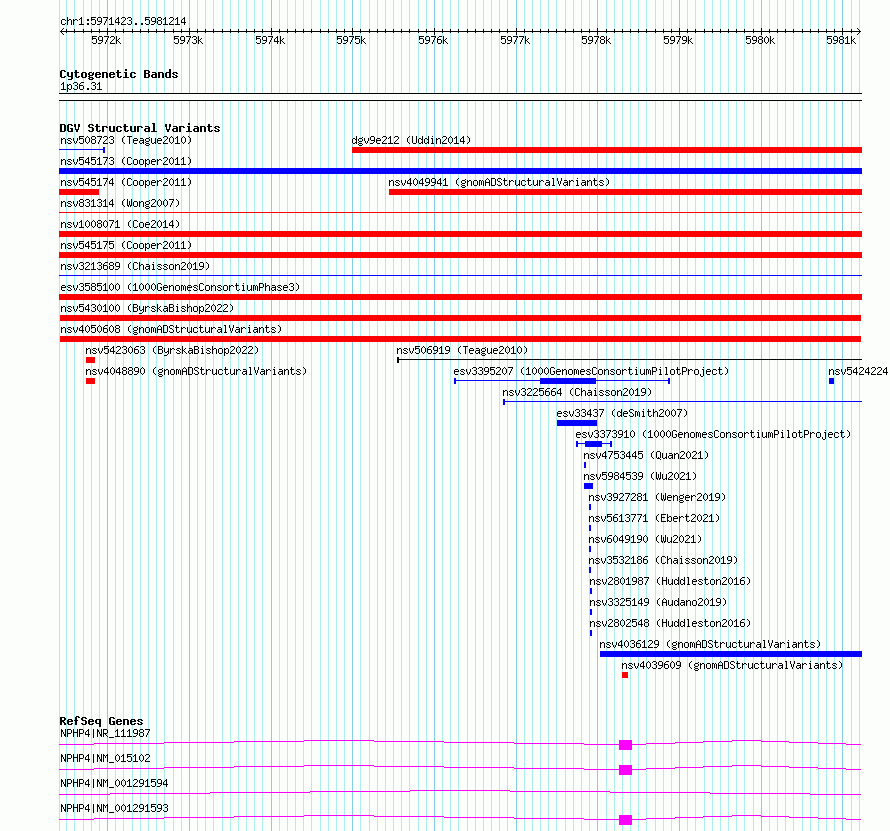Click the blue glyph under nsv5424224
890x831 pixels.
(832, 381)
